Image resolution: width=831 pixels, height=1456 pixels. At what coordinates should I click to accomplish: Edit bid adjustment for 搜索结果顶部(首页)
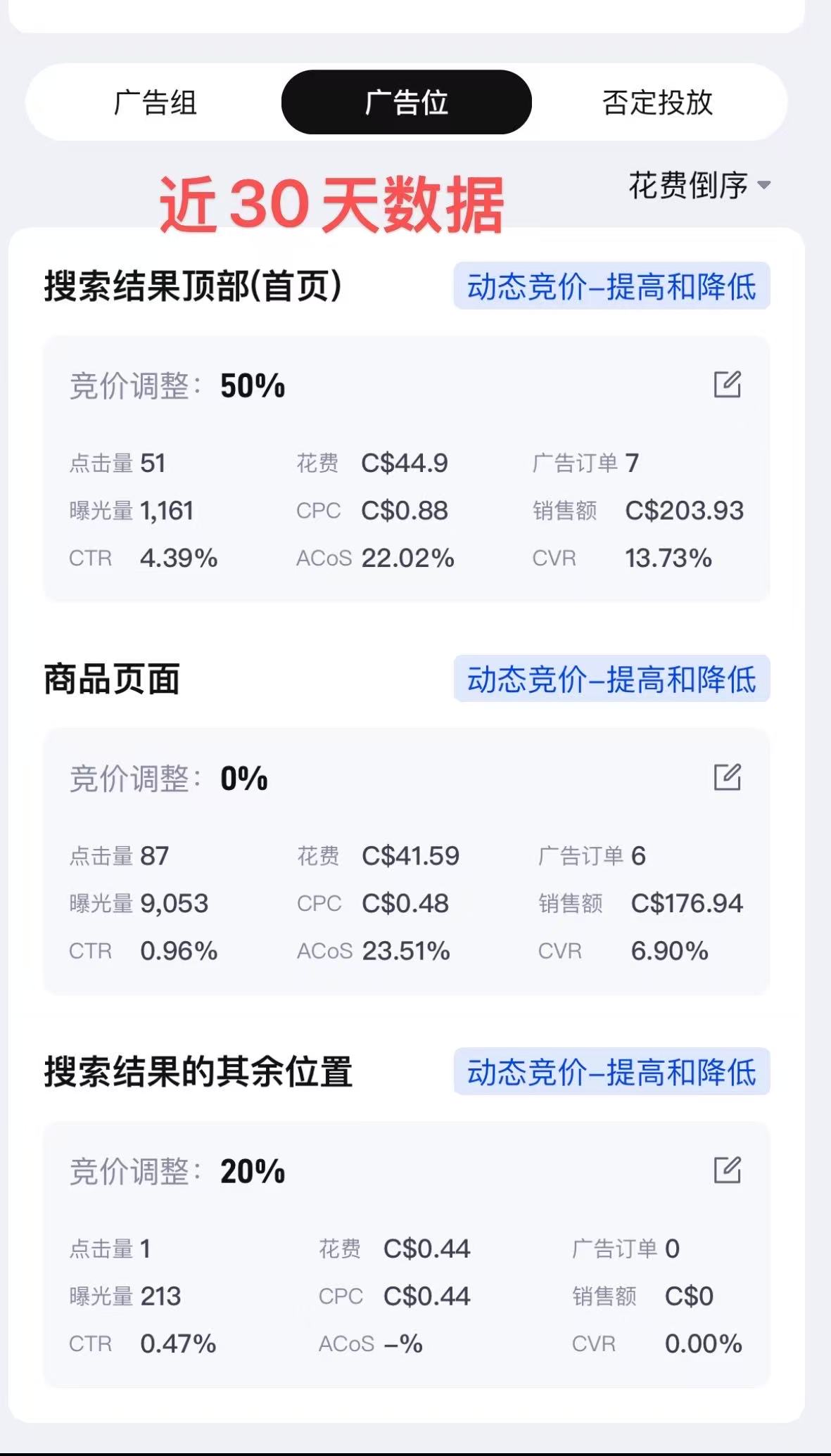pos(727,385)
